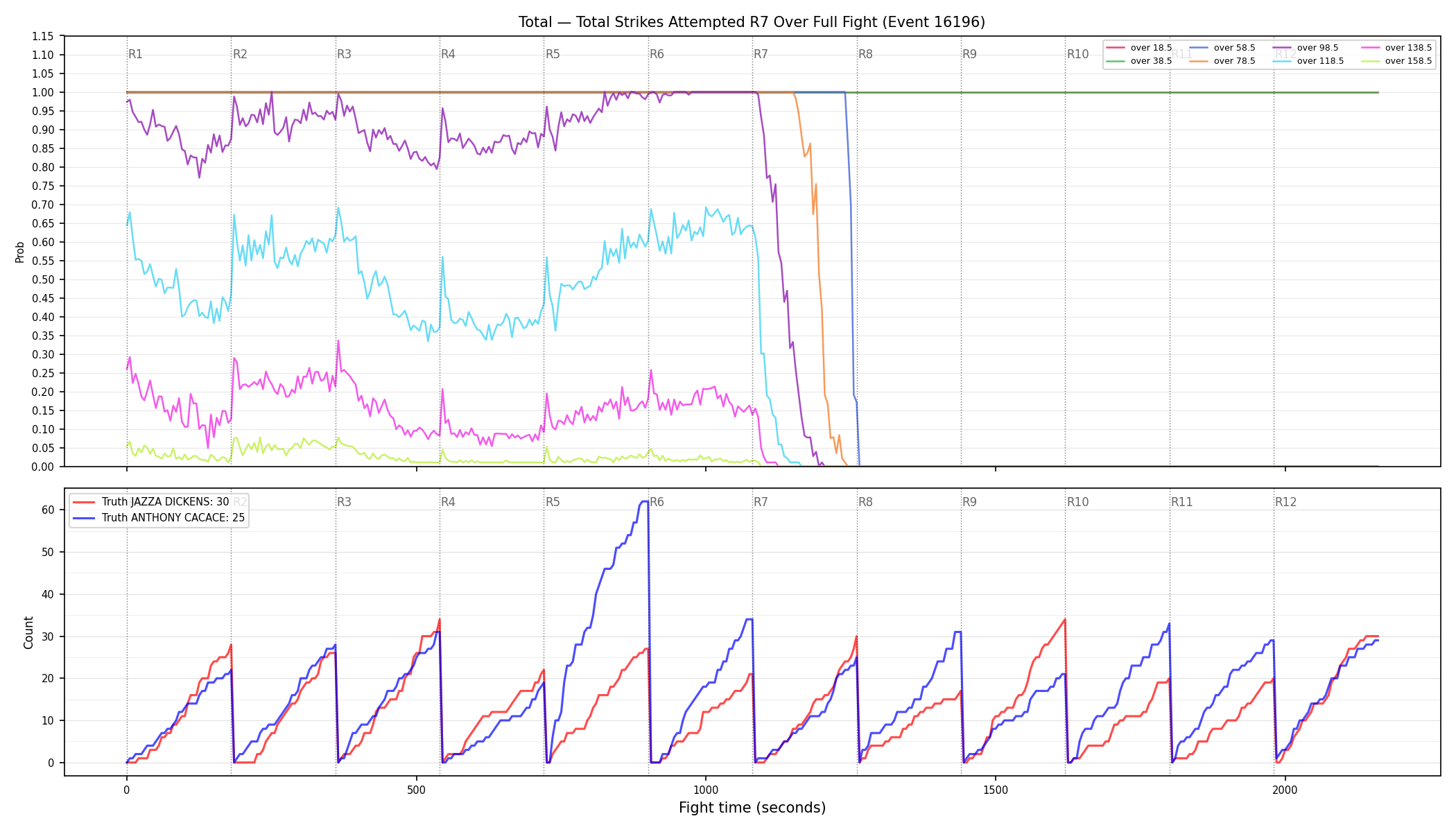Click the R3 round label in the top chart

[344, 54]
